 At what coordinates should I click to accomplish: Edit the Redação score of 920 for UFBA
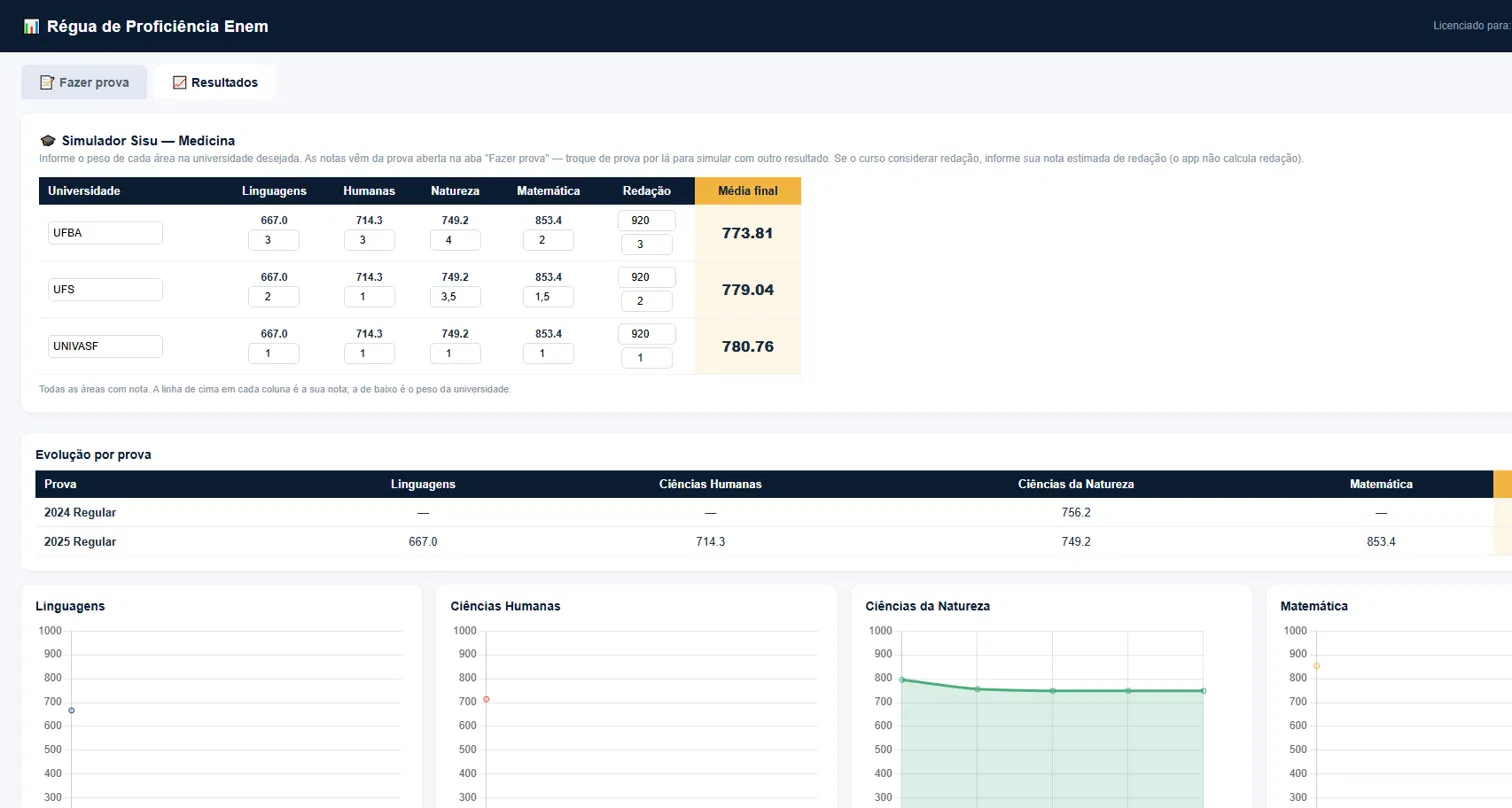[x=647, y=220]
